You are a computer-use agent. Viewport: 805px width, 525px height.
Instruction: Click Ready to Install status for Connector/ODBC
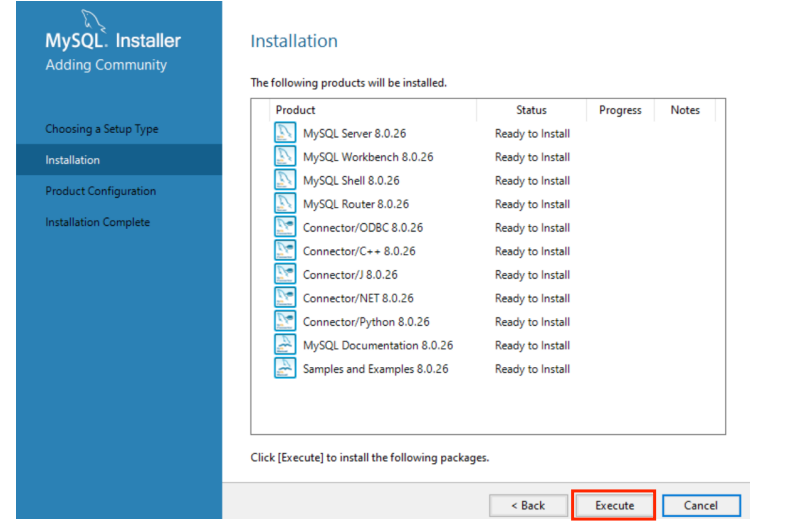pos(532,228)
